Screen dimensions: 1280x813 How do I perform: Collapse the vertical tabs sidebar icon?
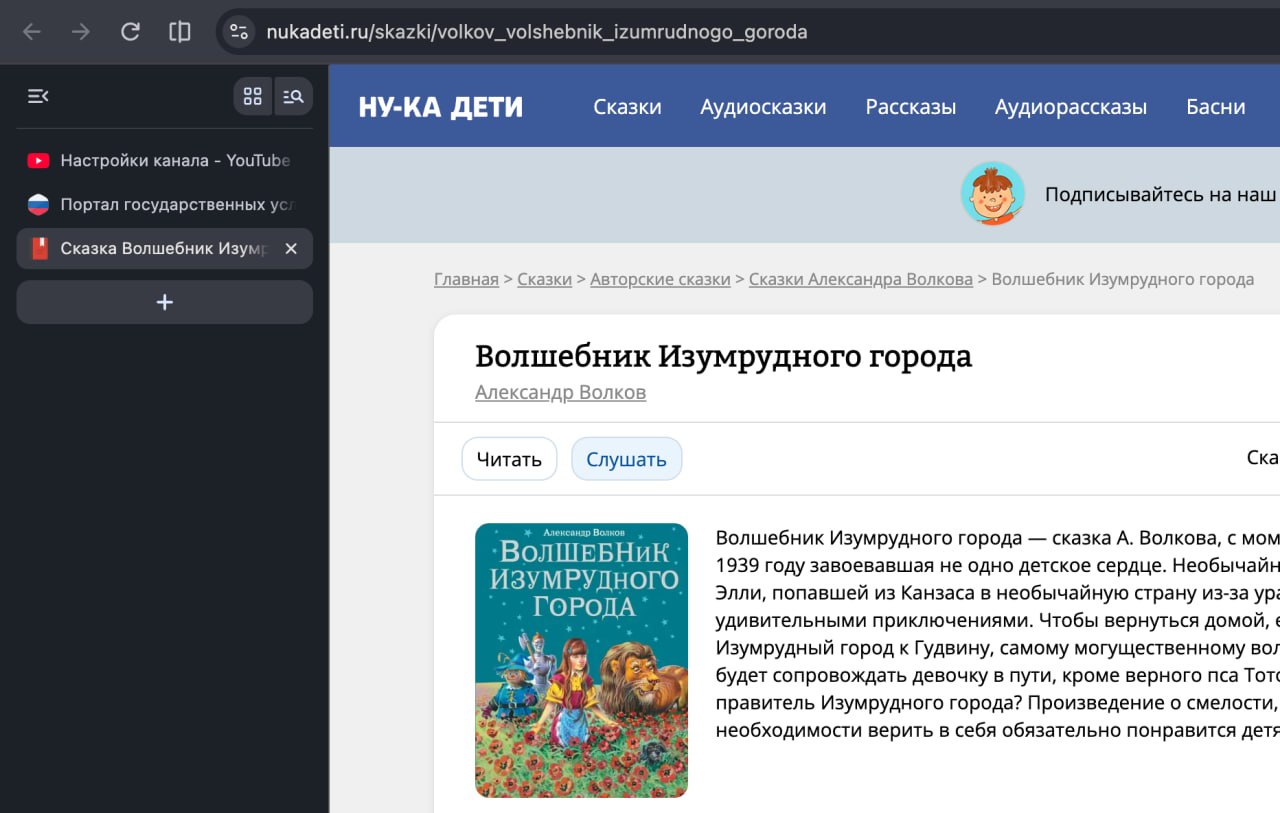tap(38, 96)
